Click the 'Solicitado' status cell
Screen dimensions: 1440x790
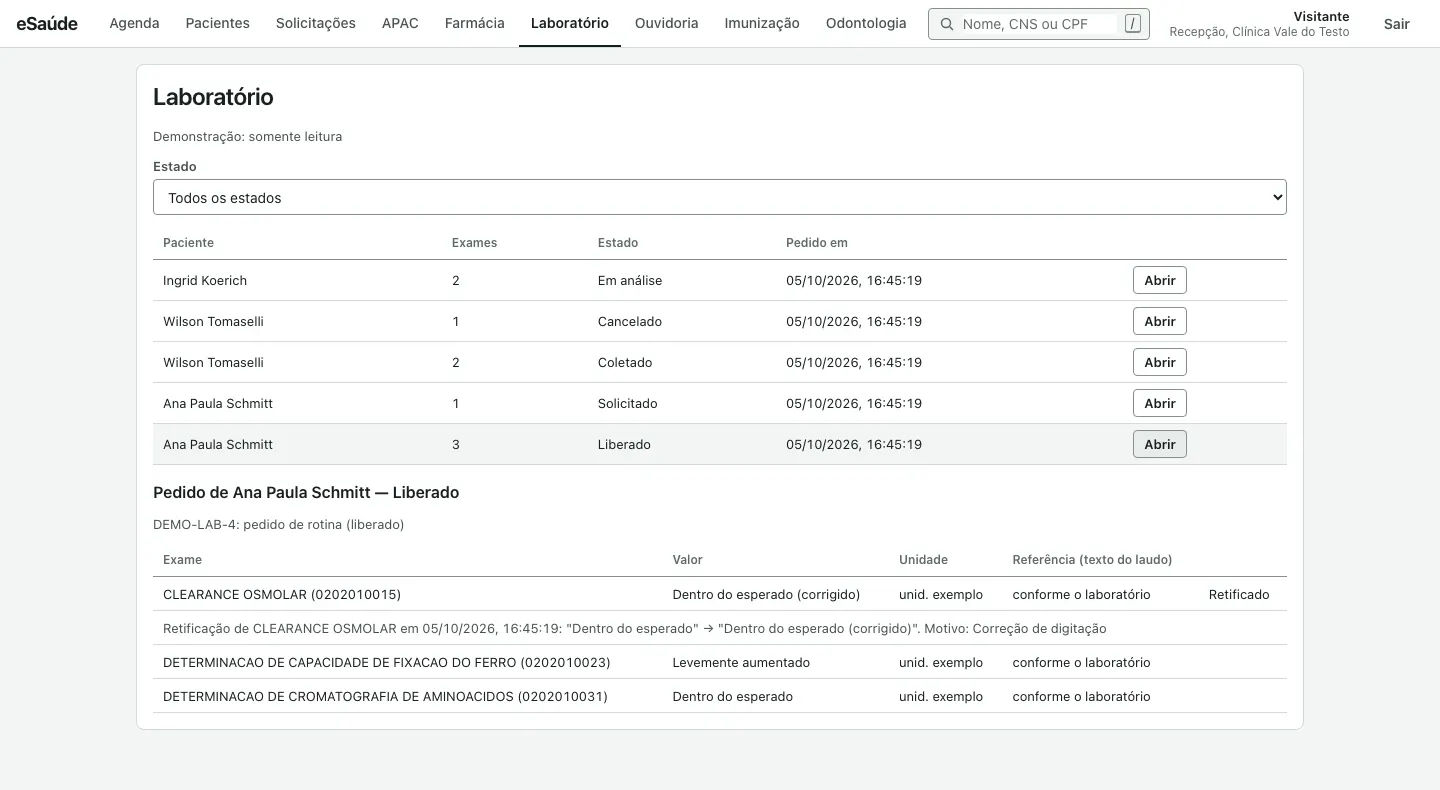point(628,403)
